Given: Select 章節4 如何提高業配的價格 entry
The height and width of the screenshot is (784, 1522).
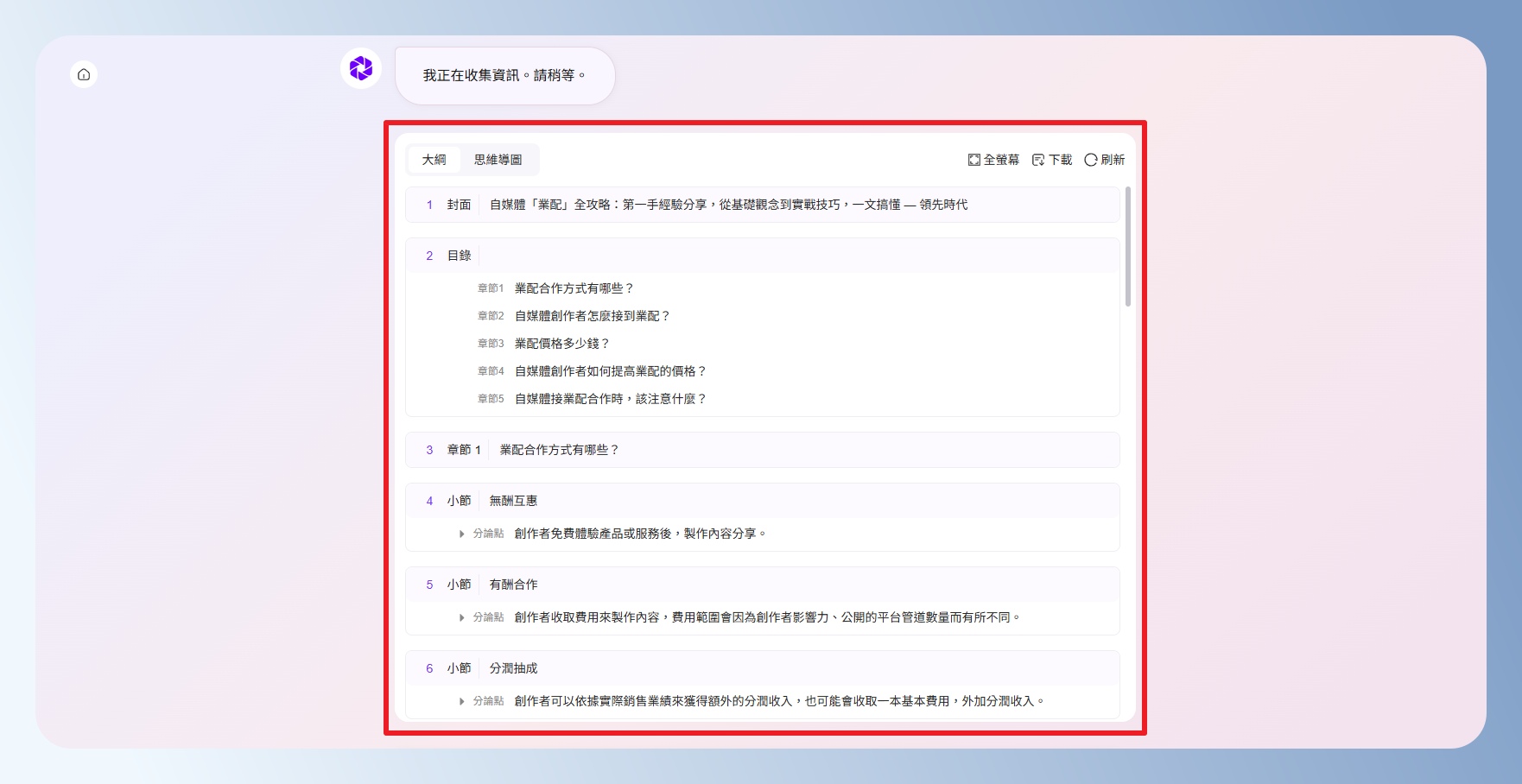Looking at the screenshot, I should (x=610, y=371).
